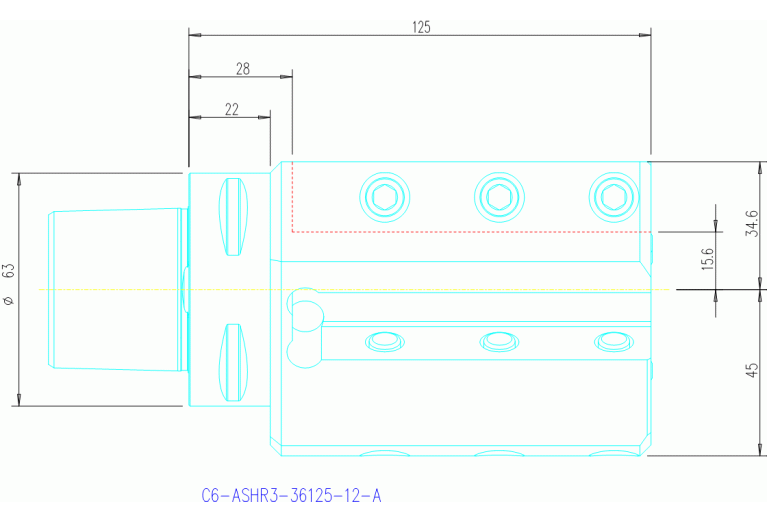Select the tapered shank on the left
The width and height of the screenshot is (767, 523).
point(115,289)
